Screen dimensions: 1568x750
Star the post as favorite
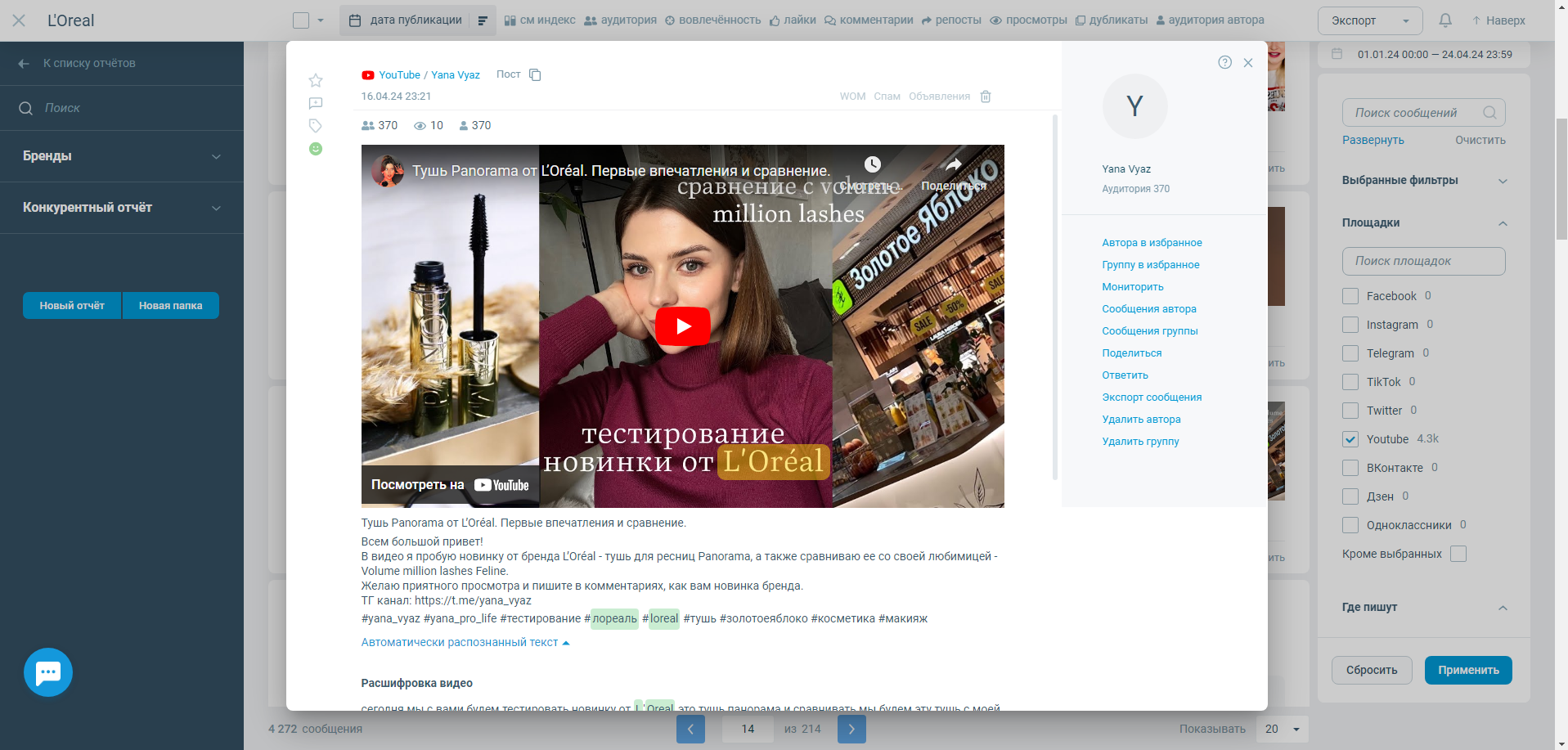point(316,80)
